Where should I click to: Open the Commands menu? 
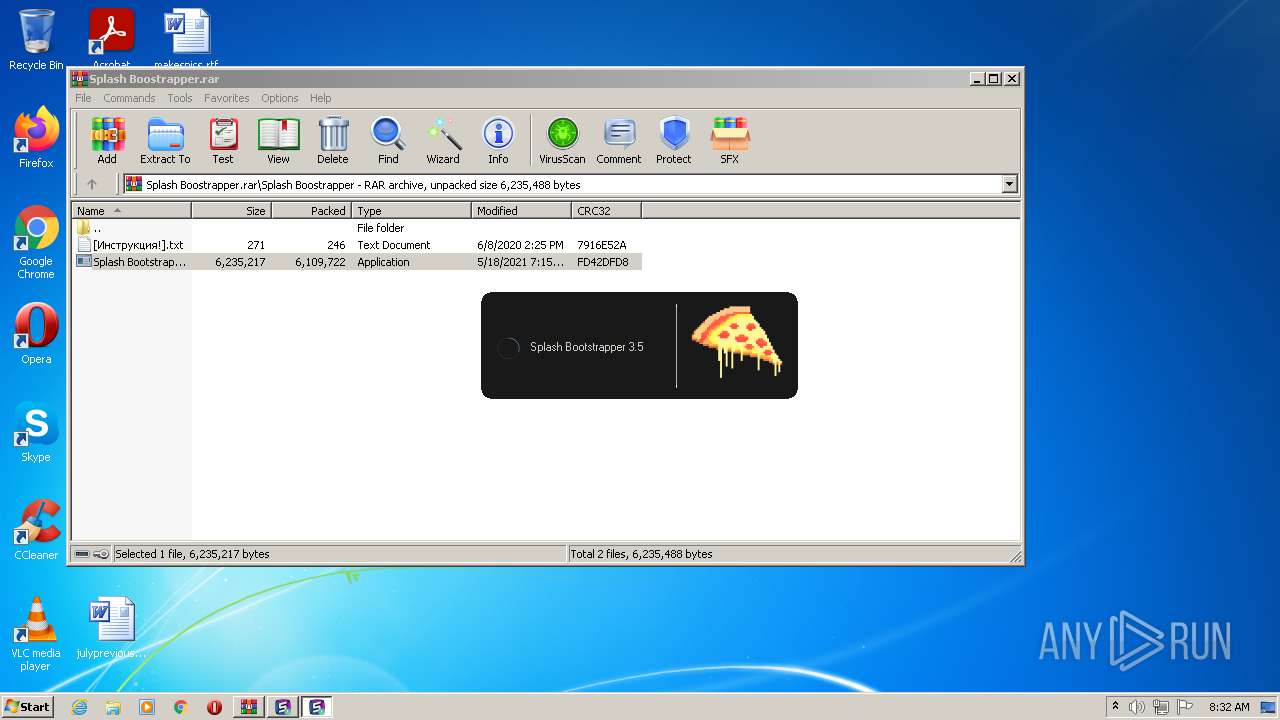(129, 98)
